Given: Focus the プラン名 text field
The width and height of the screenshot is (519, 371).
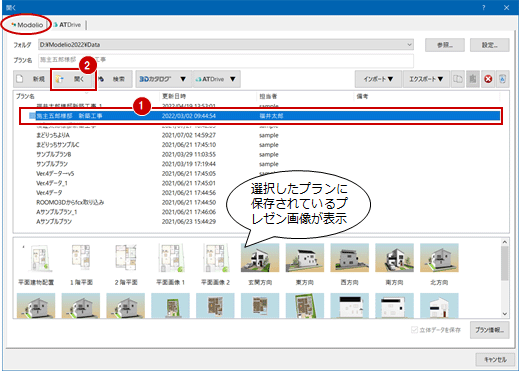Looking at the screenshot, I should (226, 60).
